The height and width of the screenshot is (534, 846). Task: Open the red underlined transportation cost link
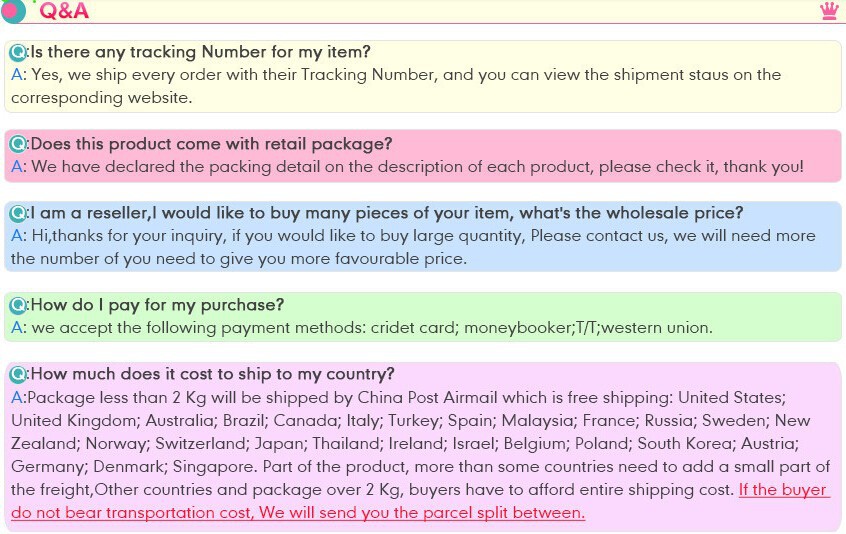point(420,512)
